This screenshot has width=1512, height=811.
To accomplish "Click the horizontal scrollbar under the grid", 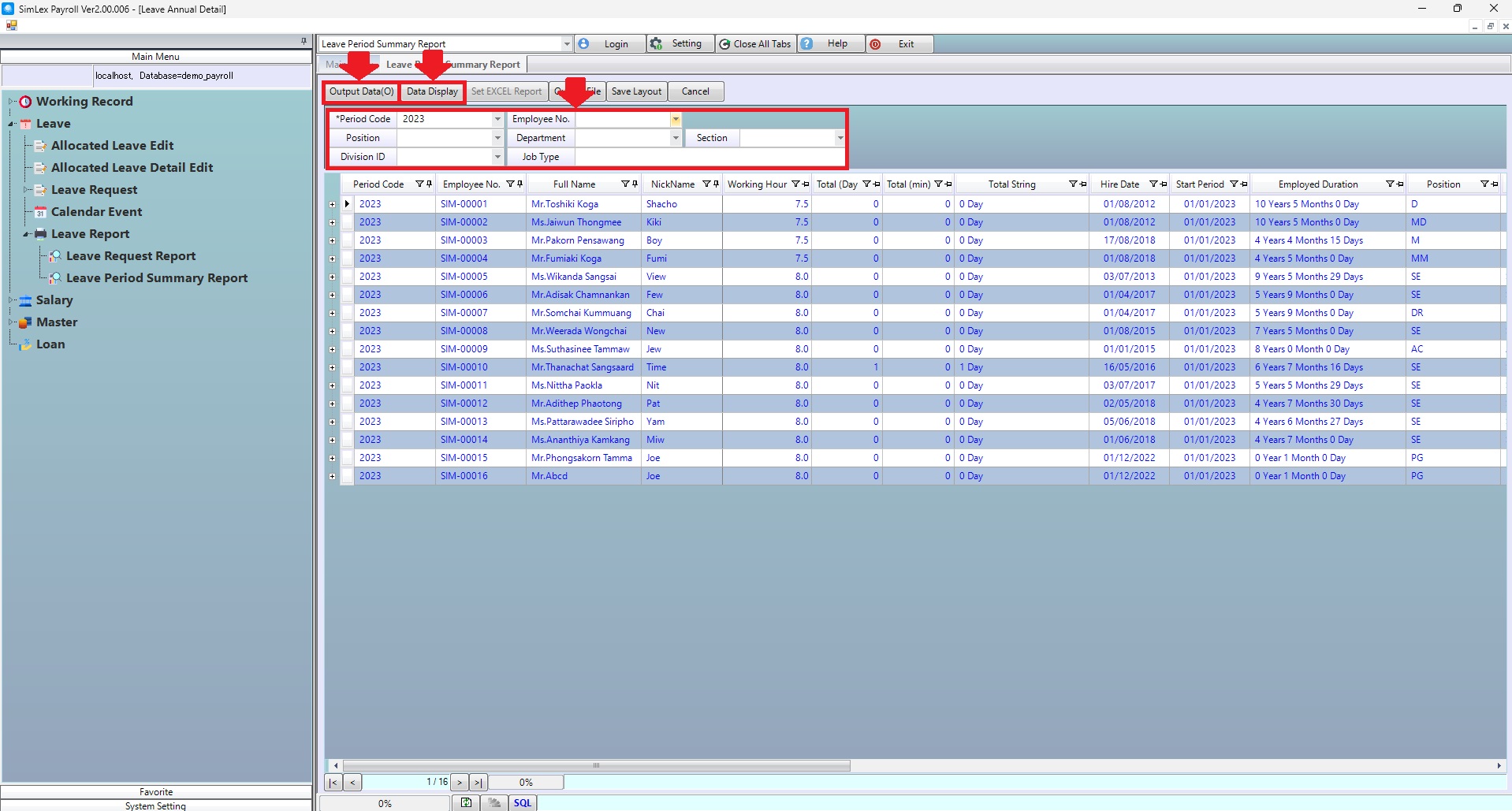I will [596, 765].
